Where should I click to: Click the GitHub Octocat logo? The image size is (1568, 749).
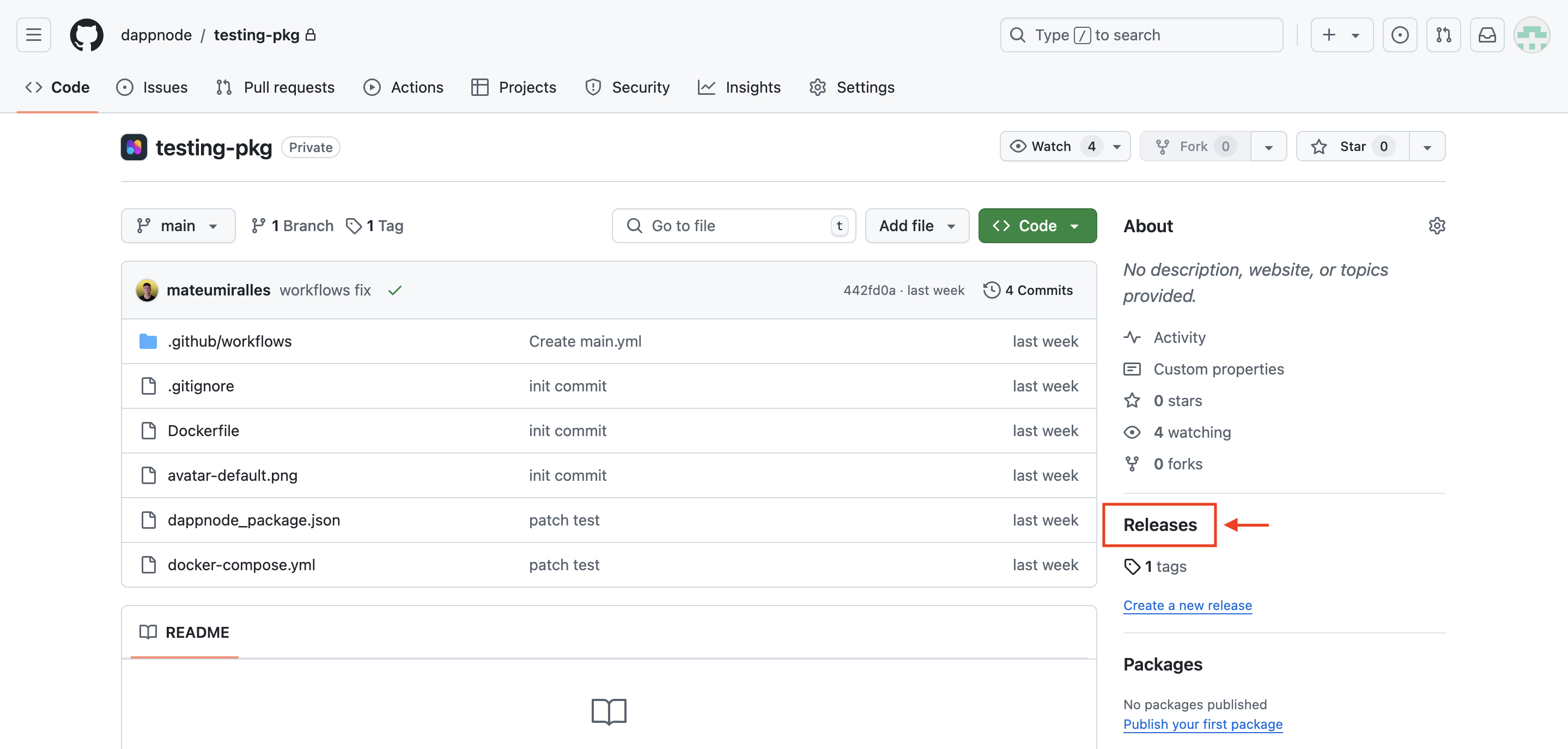tap(87, 35)
